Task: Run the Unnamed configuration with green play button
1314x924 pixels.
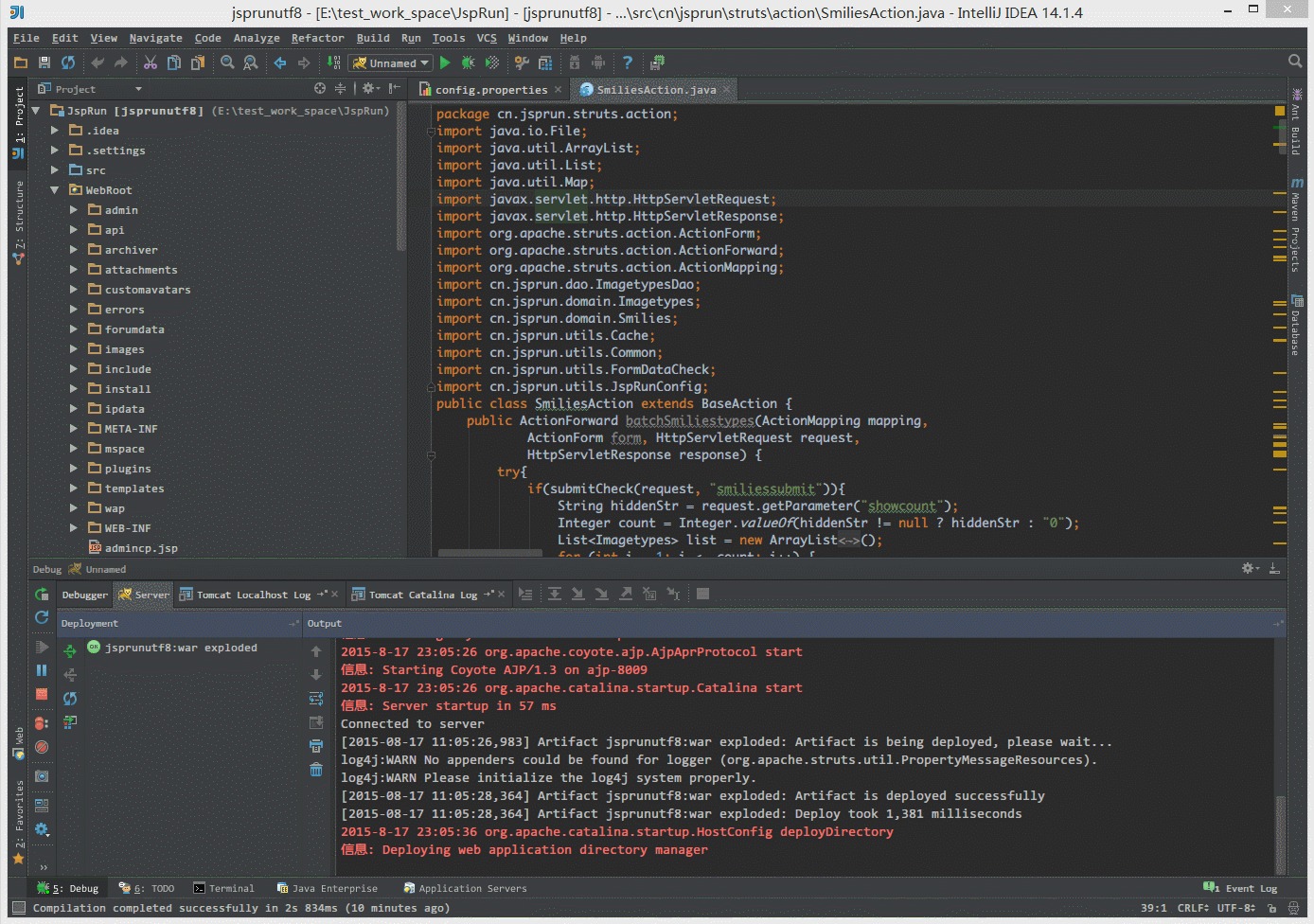Action: (445, 63)
